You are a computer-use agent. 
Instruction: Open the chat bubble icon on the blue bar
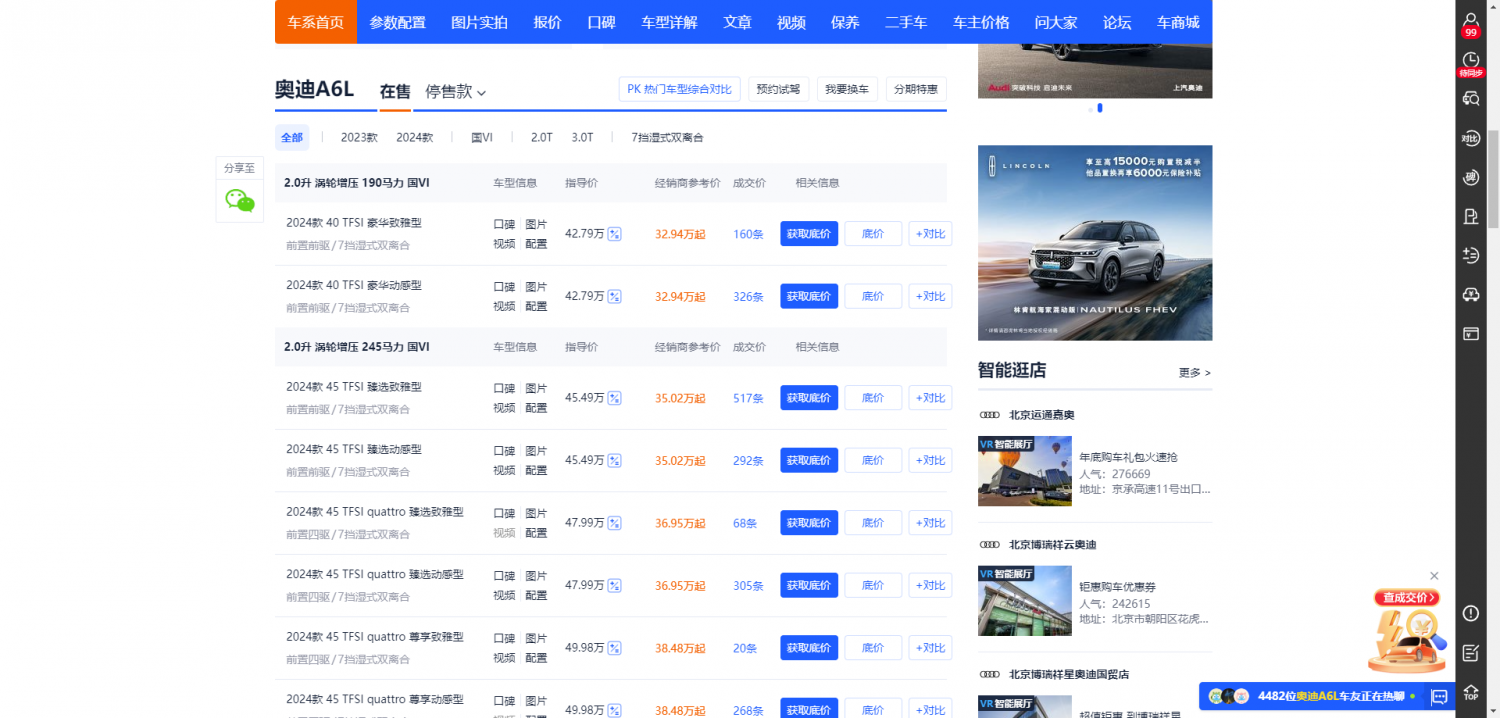[1439, 696]
